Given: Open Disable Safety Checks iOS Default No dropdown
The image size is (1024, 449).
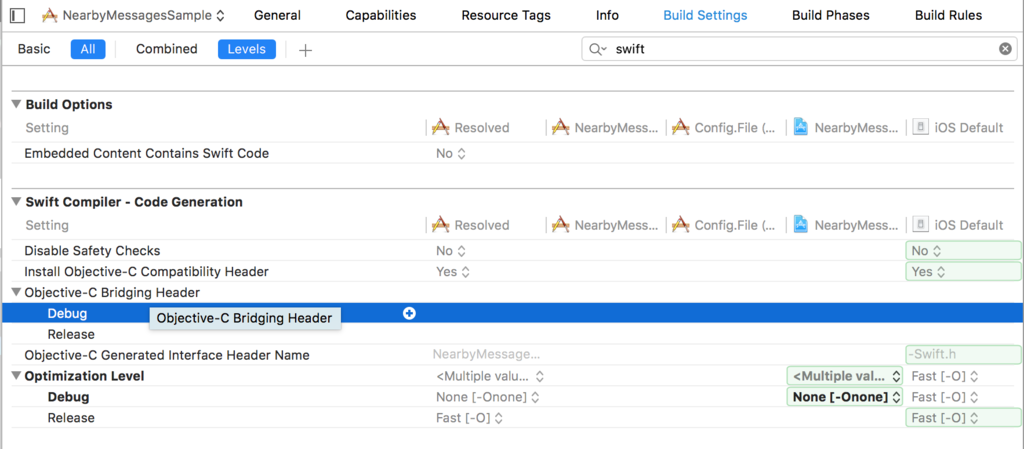Looking at the screenshot, I should pyautogui.click(x=963, y=251).
